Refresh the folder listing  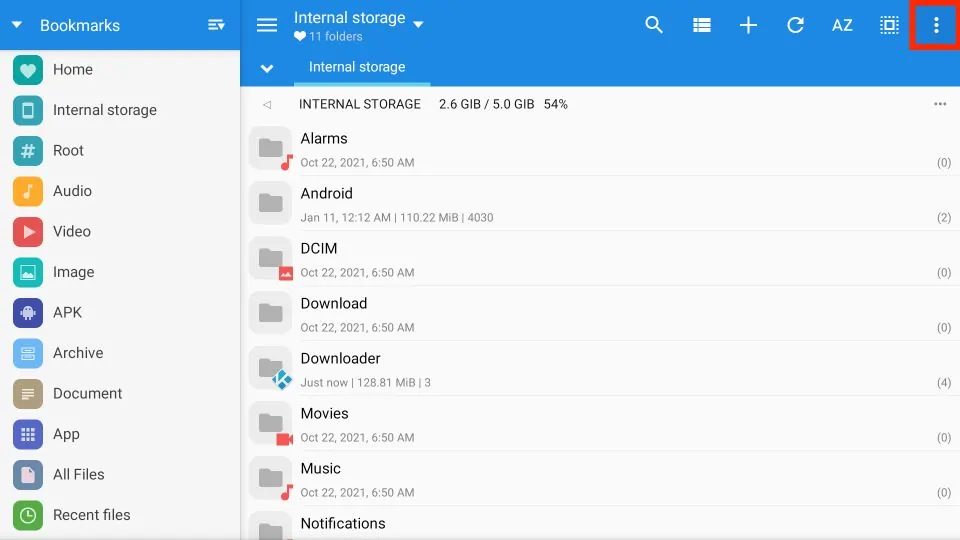pos(795,26)
